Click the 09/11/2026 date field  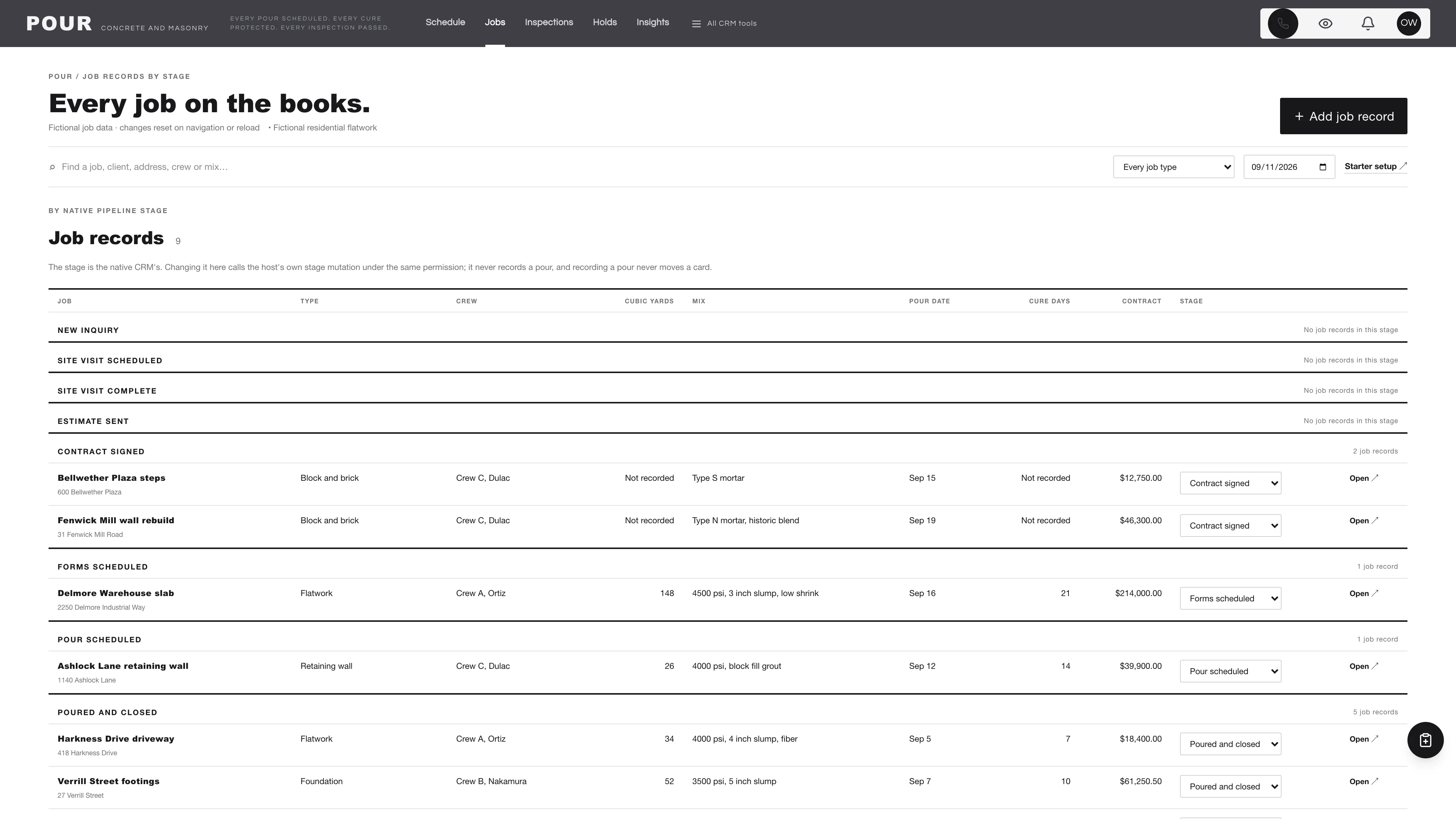[x=1289, y=167]
